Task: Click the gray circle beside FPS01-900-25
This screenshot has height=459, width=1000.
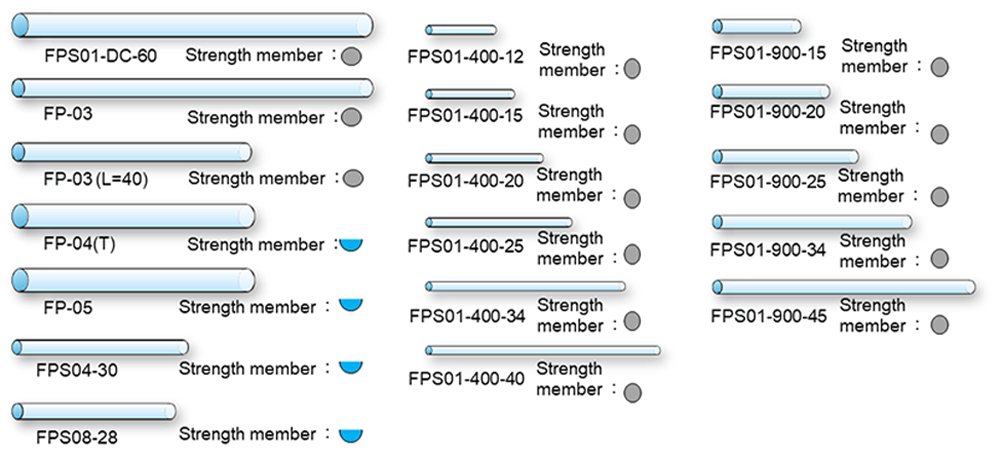Action: point(939,195)
